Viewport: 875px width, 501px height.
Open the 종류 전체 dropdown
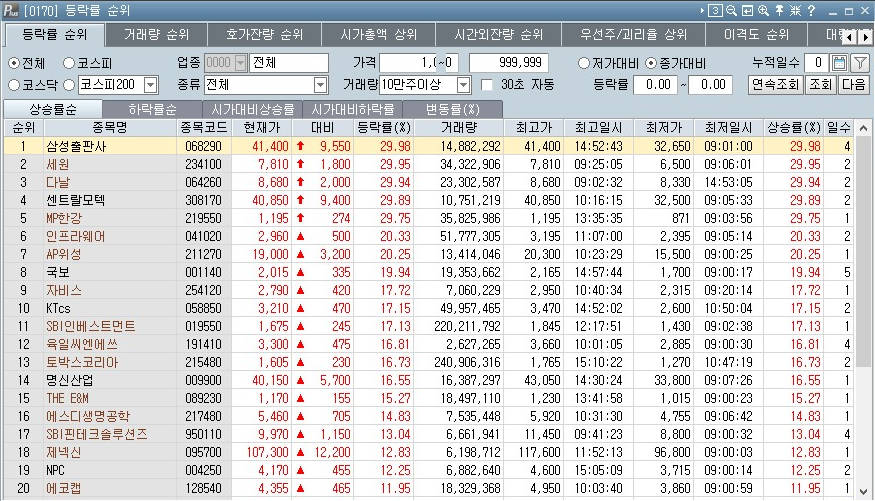click(x=320, y=85)
